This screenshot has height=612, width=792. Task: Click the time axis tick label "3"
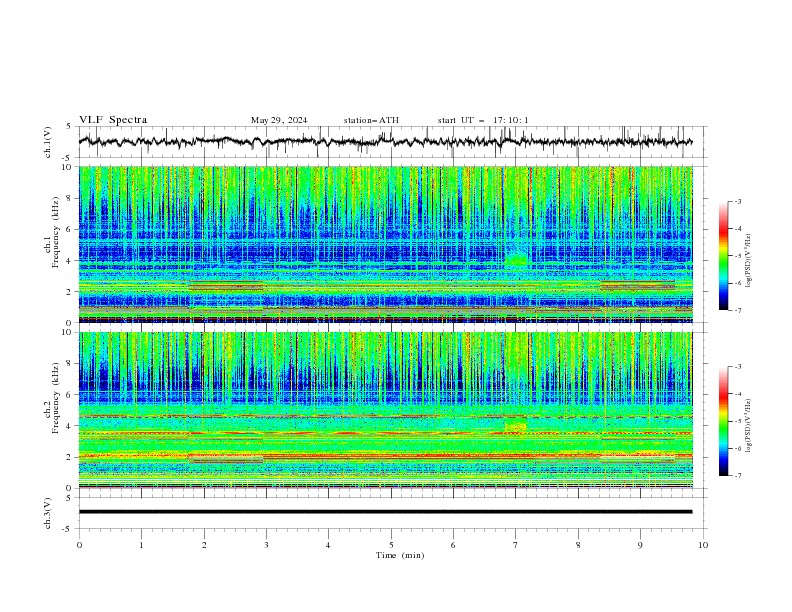pos(266,545)
